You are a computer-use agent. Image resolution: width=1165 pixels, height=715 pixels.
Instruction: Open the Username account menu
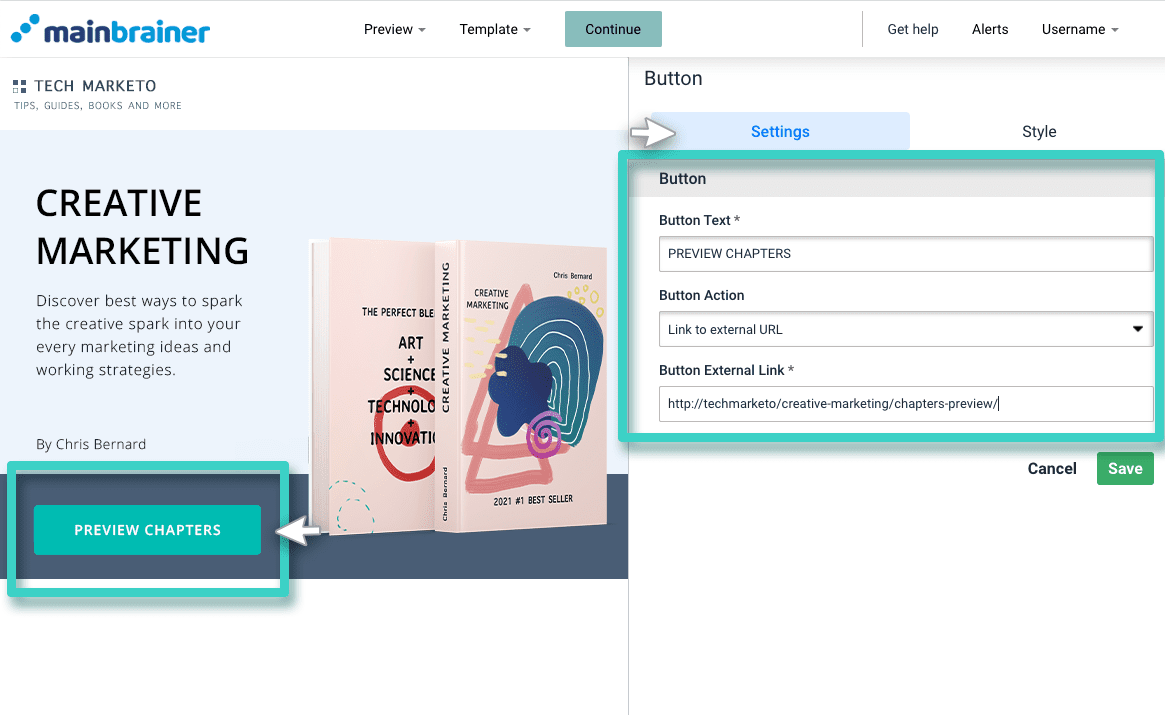coord(1079,29)
